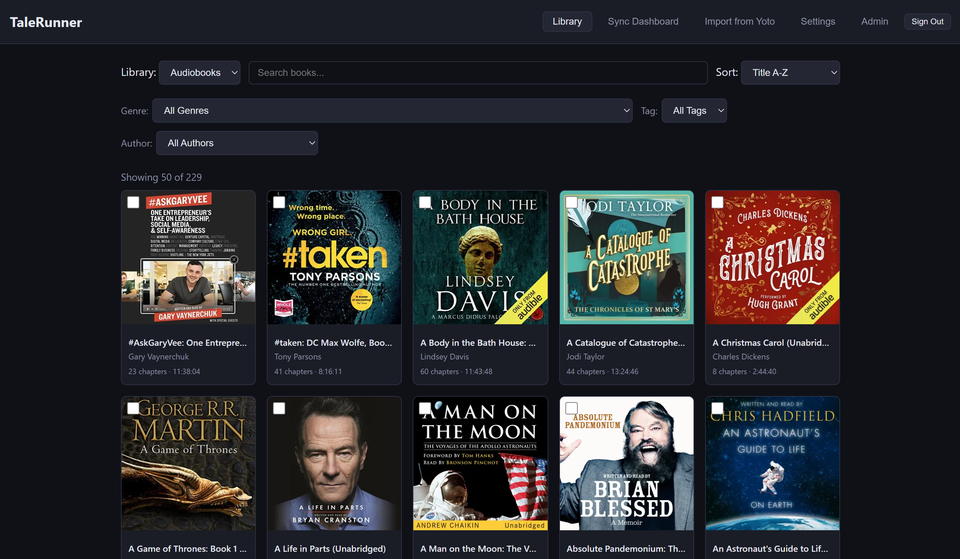
Task: Open the Sort dropdown set to Title A-Z
Action: point(790,72)
